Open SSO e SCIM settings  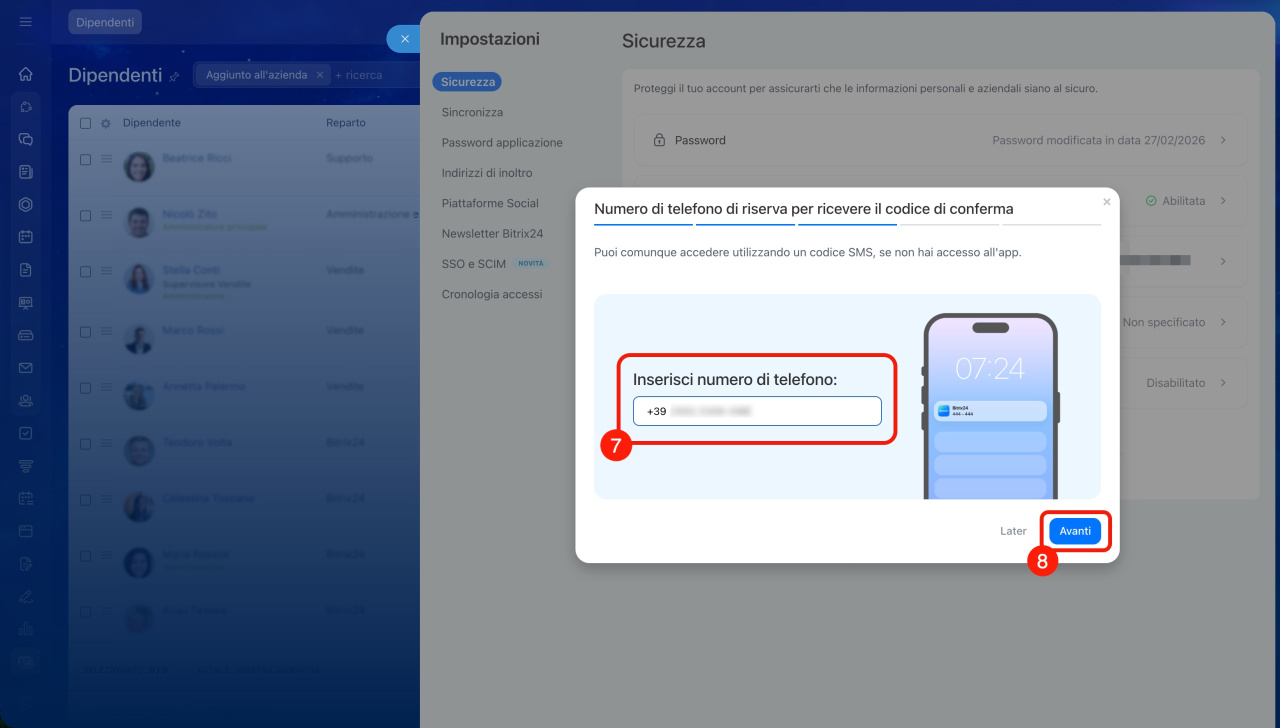coord(474,264)
